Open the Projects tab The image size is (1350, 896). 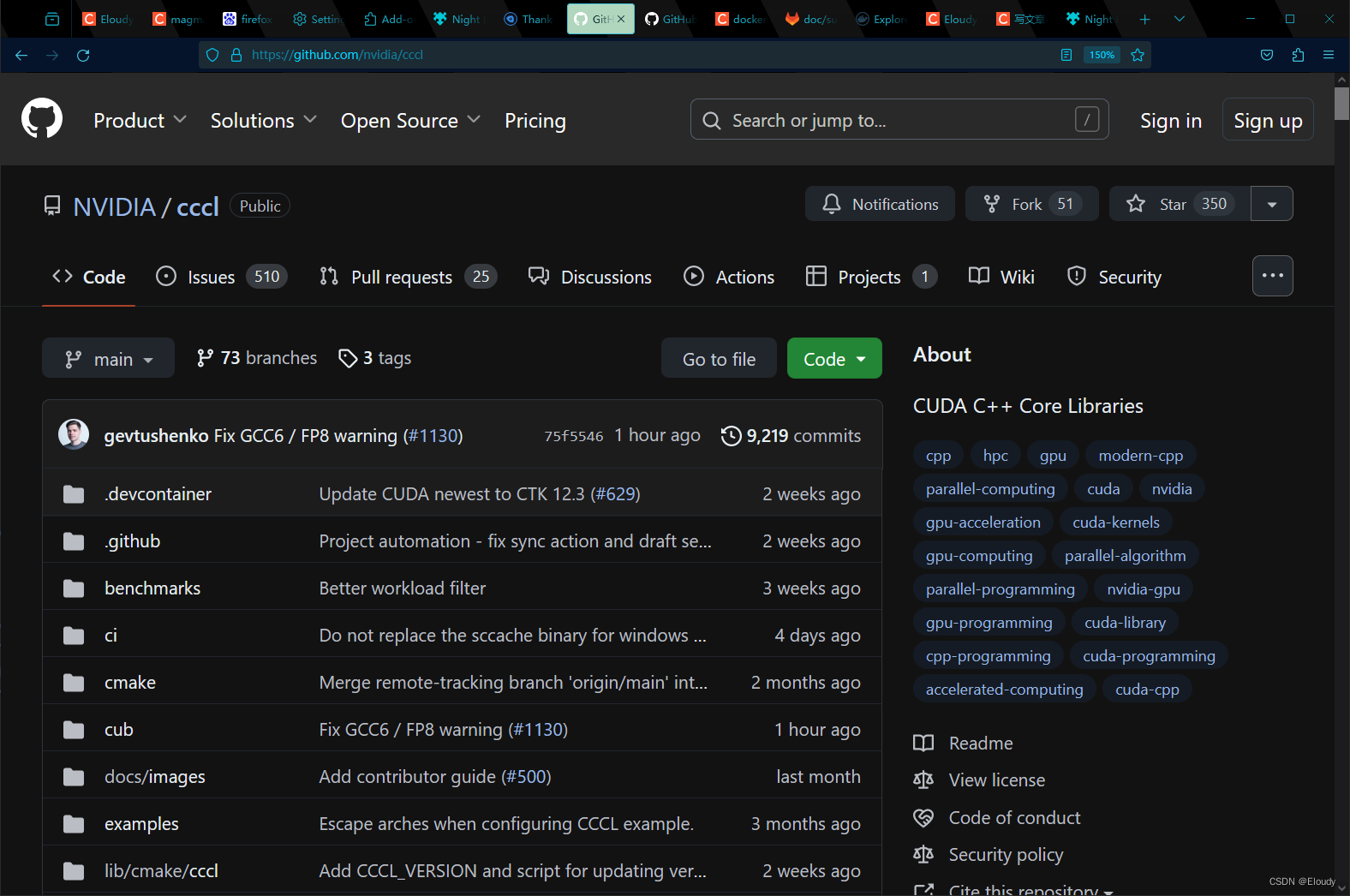pos(871,277)
